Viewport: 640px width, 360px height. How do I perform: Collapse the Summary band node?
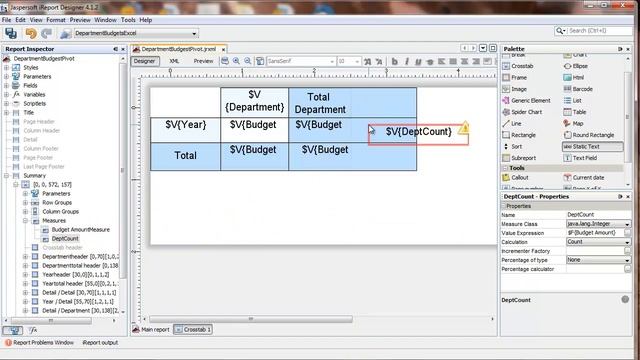pos(7,176)
